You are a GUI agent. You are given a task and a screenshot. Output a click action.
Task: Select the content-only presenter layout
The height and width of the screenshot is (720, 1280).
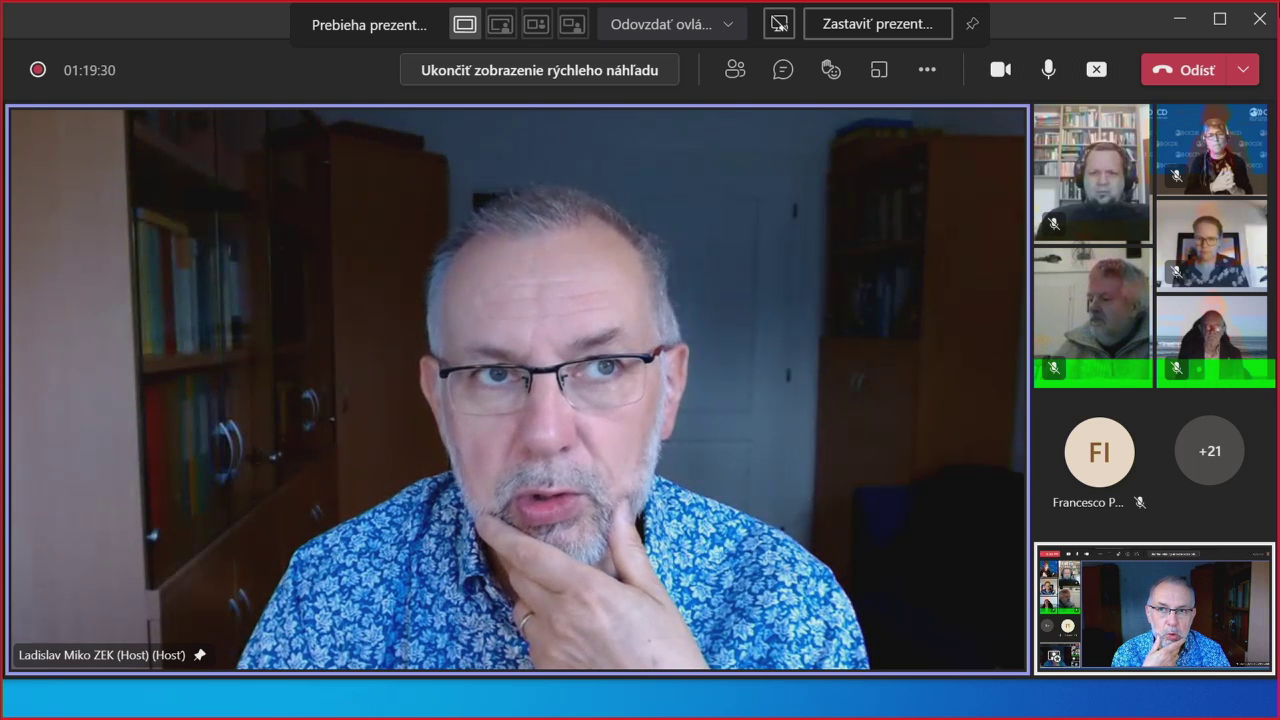click(465, 24)
